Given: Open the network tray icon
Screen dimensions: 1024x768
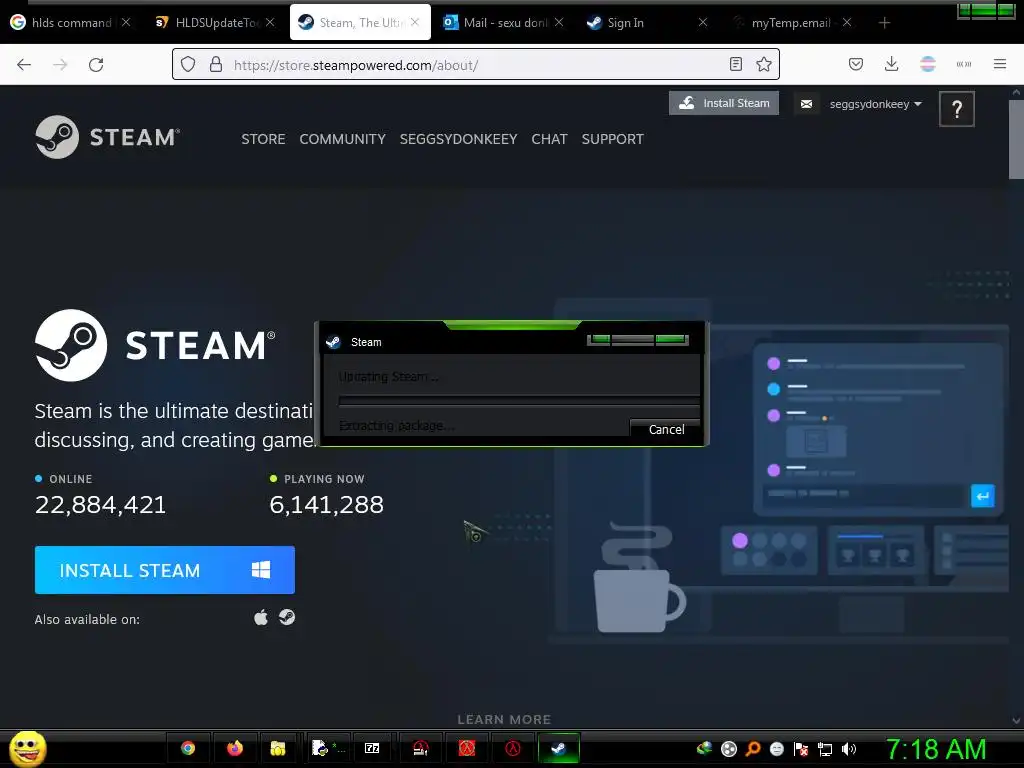Looking at the screenshot, I should (x=825, y=749).
